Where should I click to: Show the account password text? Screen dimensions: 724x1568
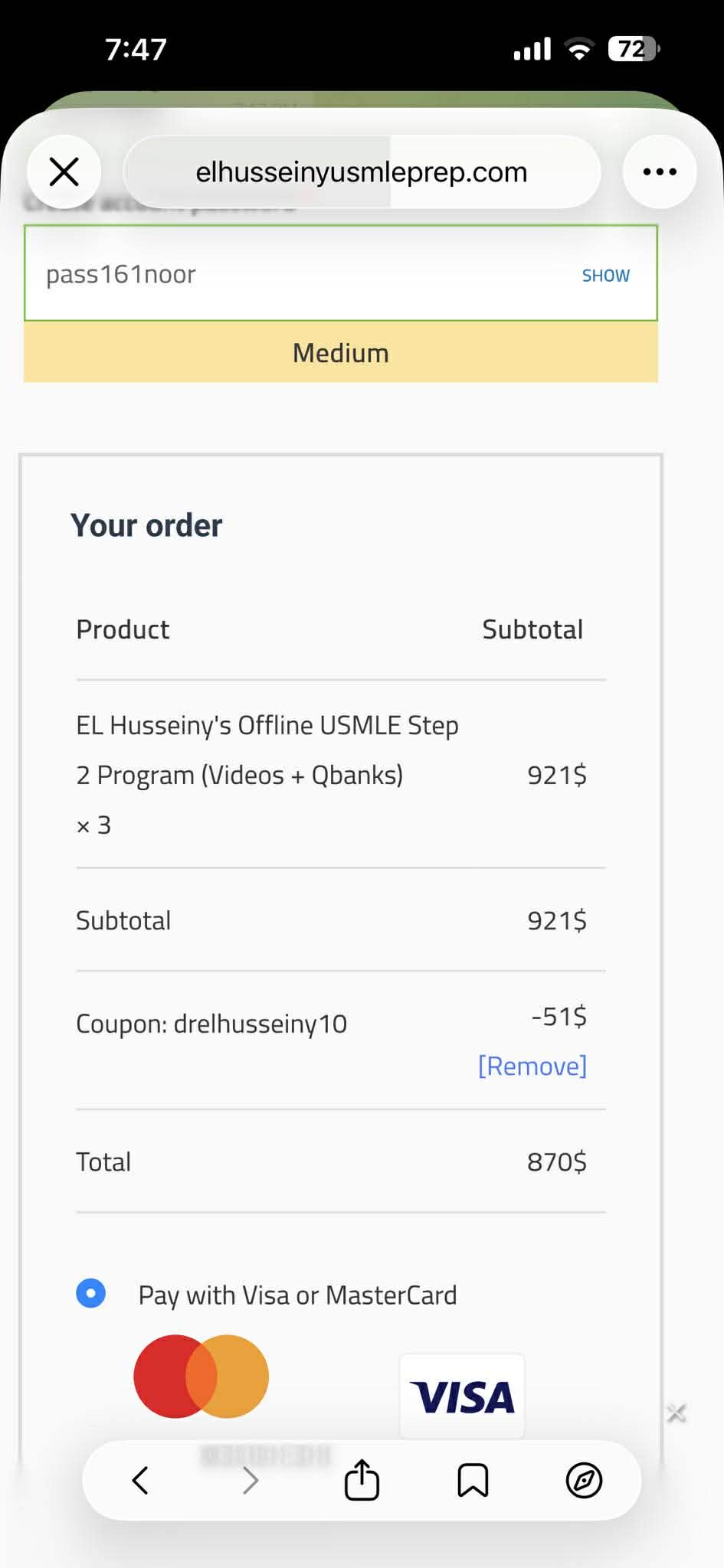click(x=605, y=276)
